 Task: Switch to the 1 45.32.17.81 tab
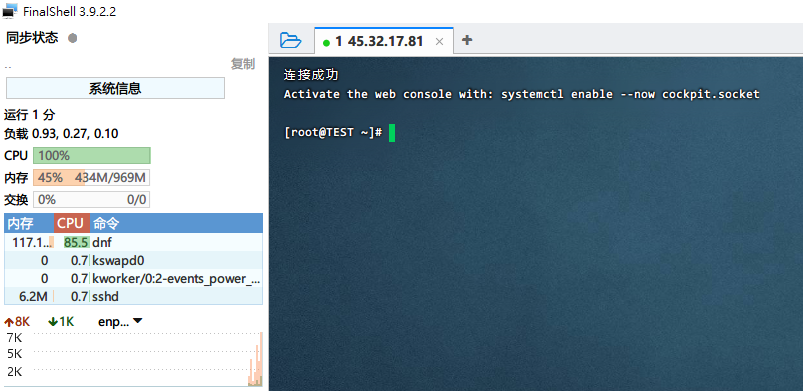pos(384,41)
